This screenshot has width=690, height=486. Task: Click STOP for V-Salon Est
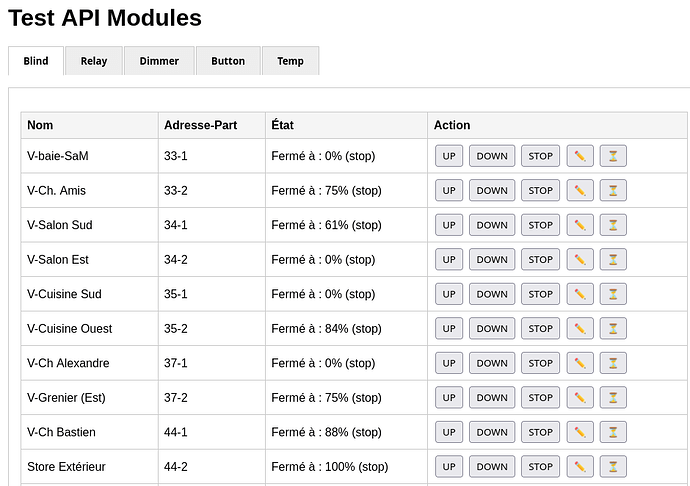540,260
